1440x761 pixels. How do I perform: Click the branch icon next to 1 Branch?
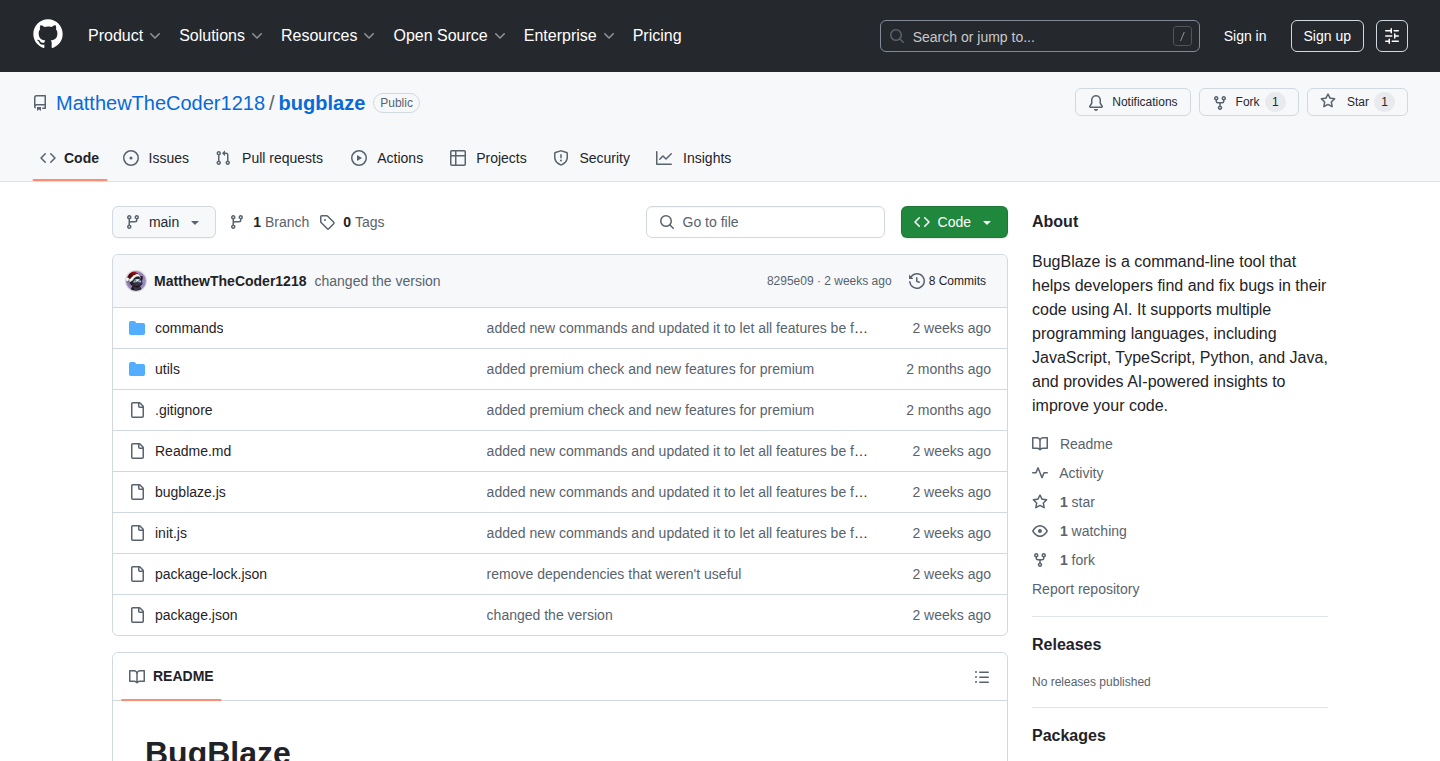click(237, 222)
